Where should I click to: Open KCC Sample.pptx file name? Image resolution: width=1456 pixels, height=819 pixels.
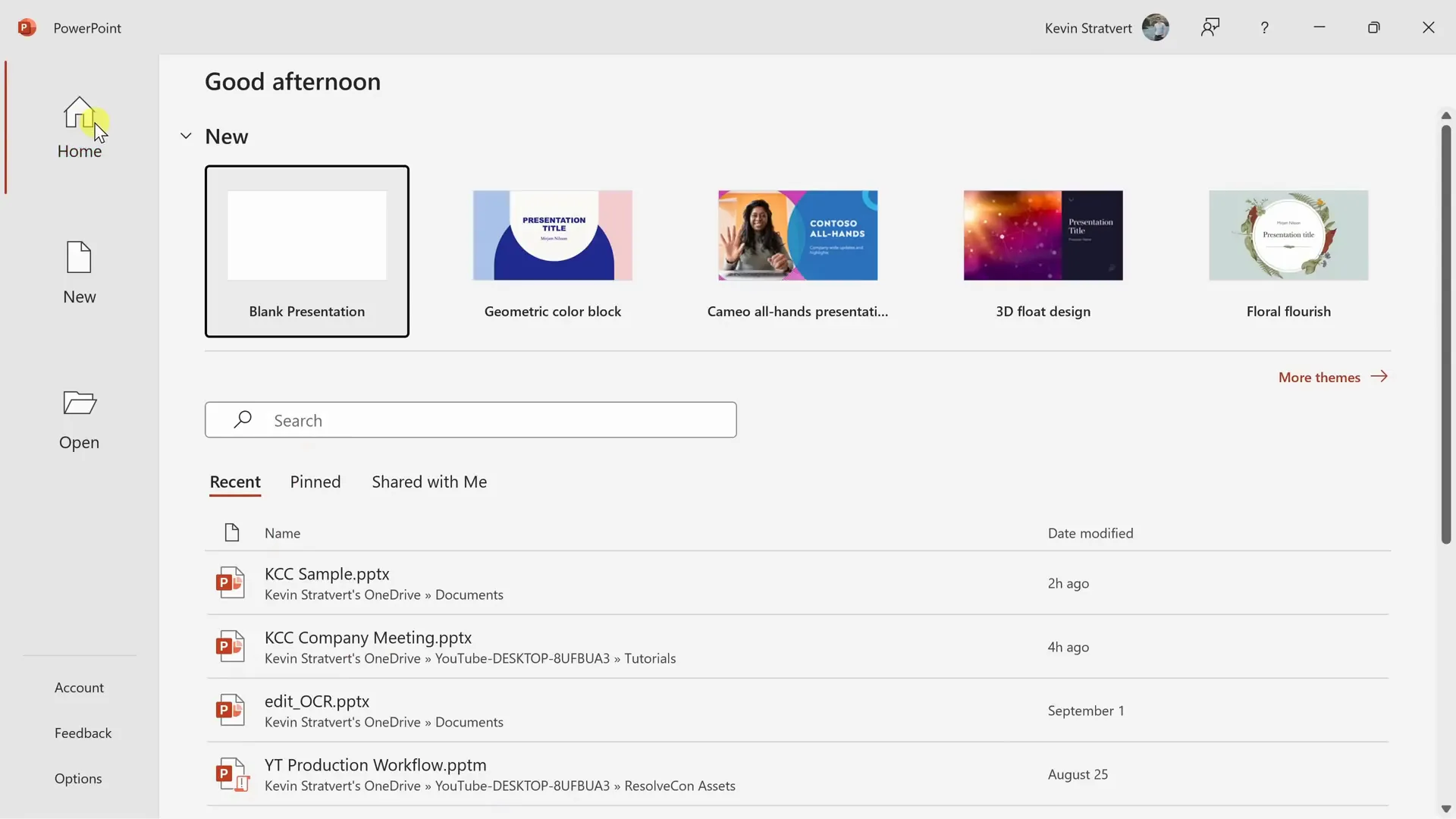(327, 574)
